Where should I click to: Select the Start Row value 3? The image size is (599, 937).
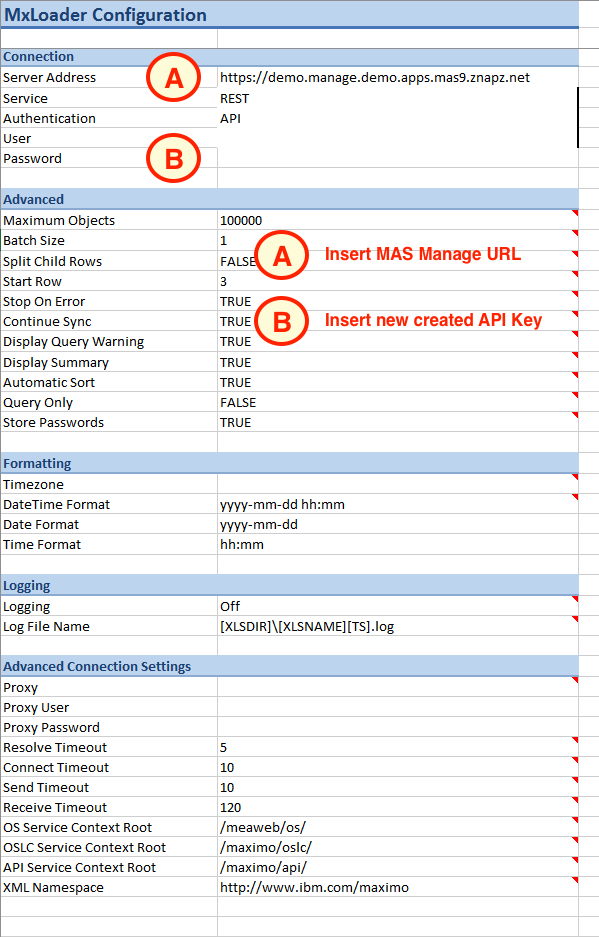(398, 281)
